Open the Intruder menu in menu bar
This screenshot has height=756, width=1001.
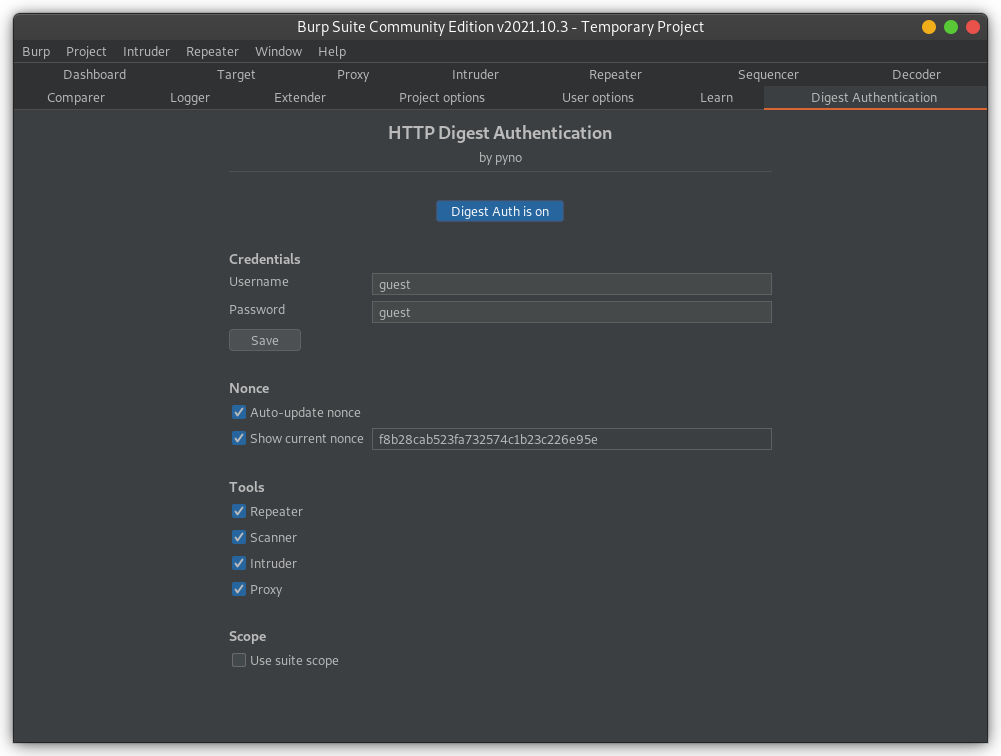146,52
